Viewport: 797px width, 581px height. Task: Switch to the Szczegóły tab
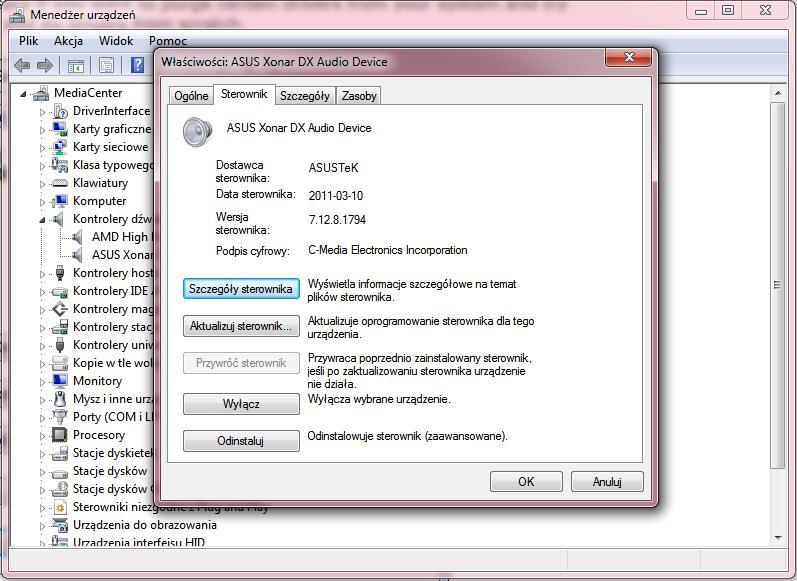[x=304, y=96]
